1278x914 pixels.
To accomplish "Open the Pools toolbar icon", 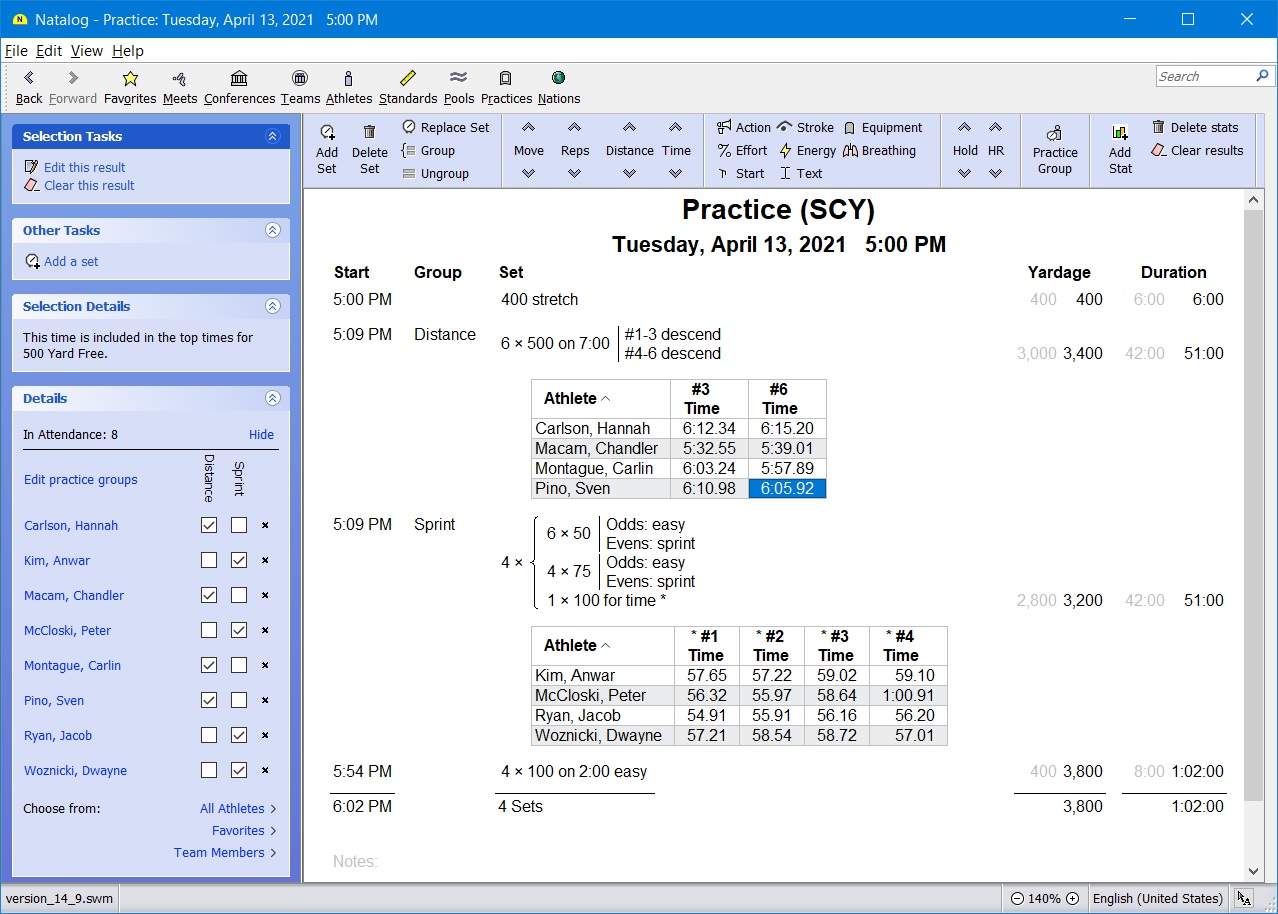I will 459,87.
